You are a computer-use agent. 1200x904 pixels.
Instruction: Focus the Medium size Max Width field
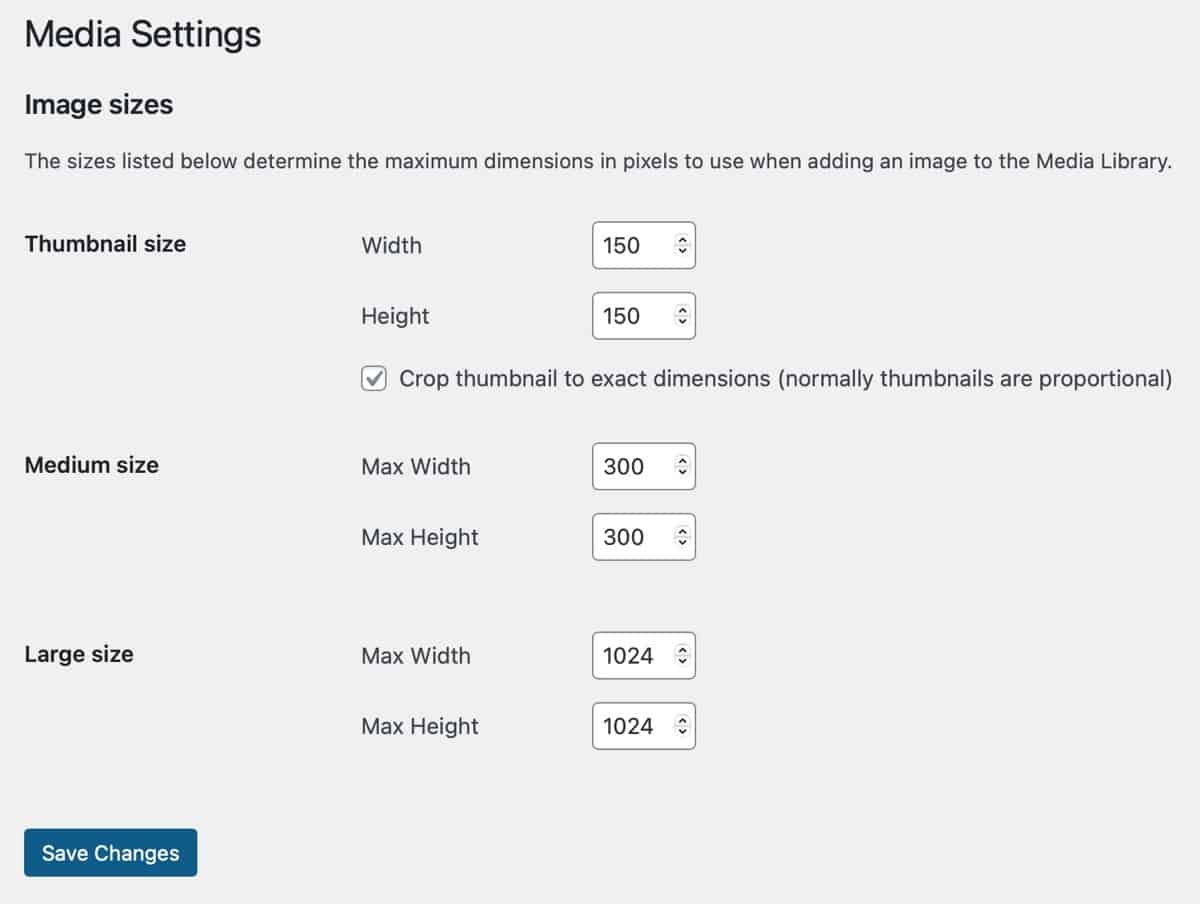pos(643,466)
